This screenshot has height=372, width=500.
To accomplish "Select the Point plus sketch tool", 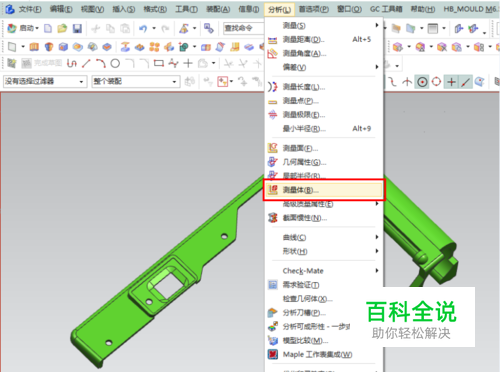I will click(x=188, y=63).
